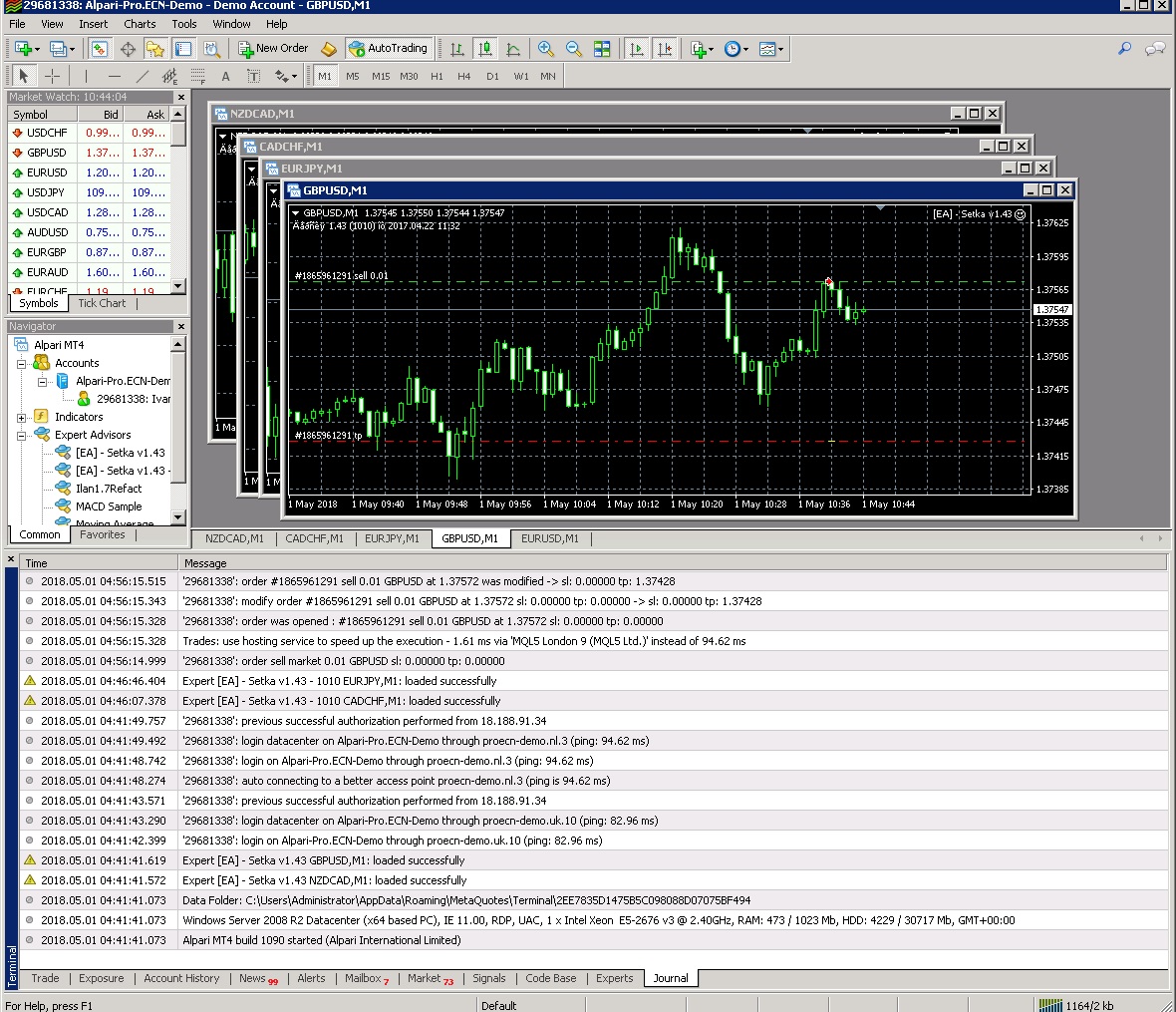Switch chart to candlesticks mode
Screen dimensions: 1176x1012
click(x=485, y=49)
